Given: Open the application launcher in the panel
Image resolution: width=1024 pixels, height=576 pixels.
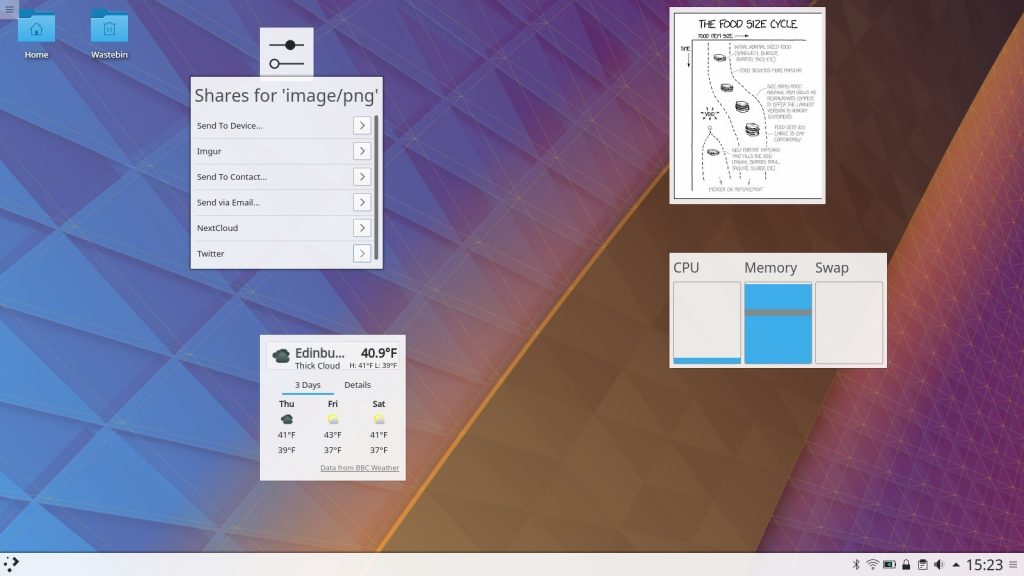Looking at the screenshot, I should click(11, 564).
